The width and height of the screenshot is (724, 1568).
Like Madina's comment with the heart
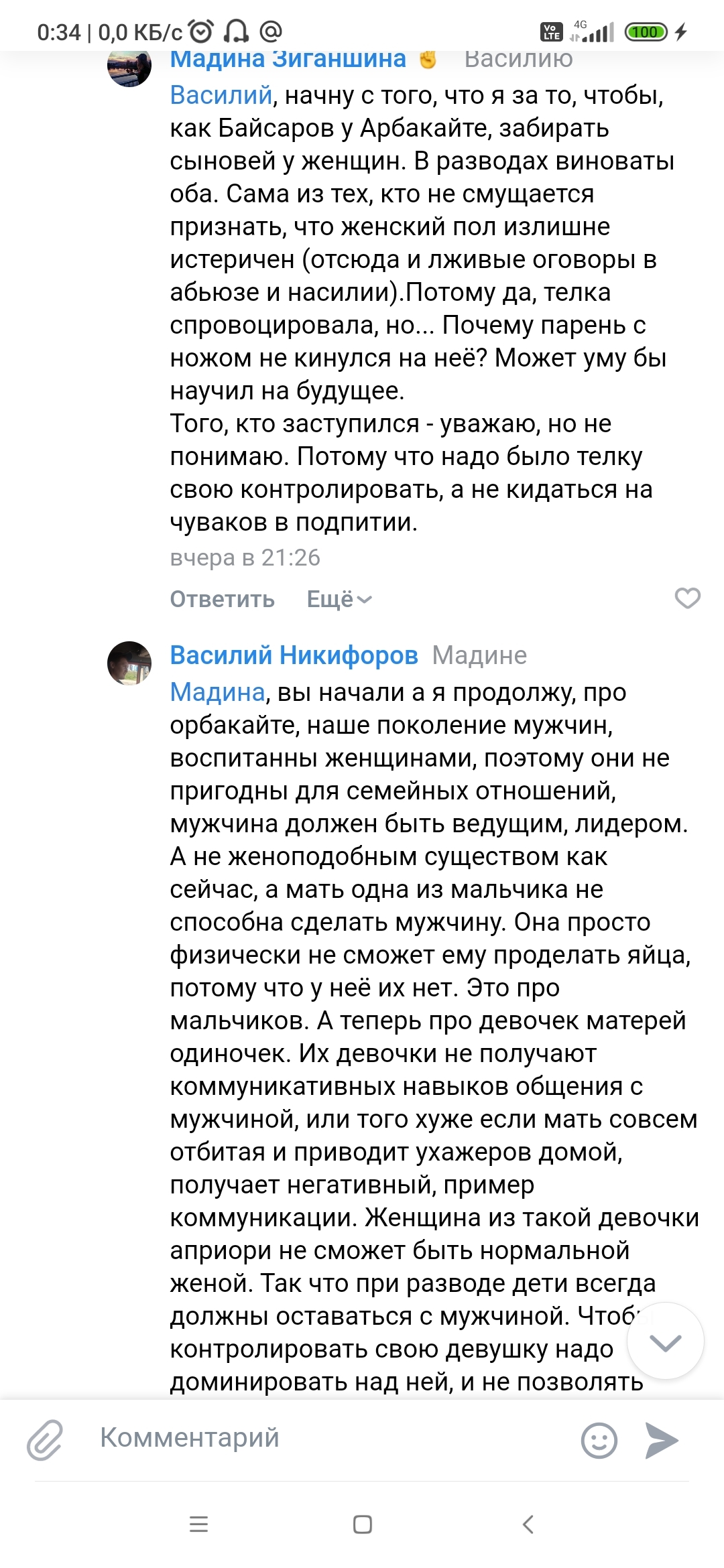tap(687, 598)
